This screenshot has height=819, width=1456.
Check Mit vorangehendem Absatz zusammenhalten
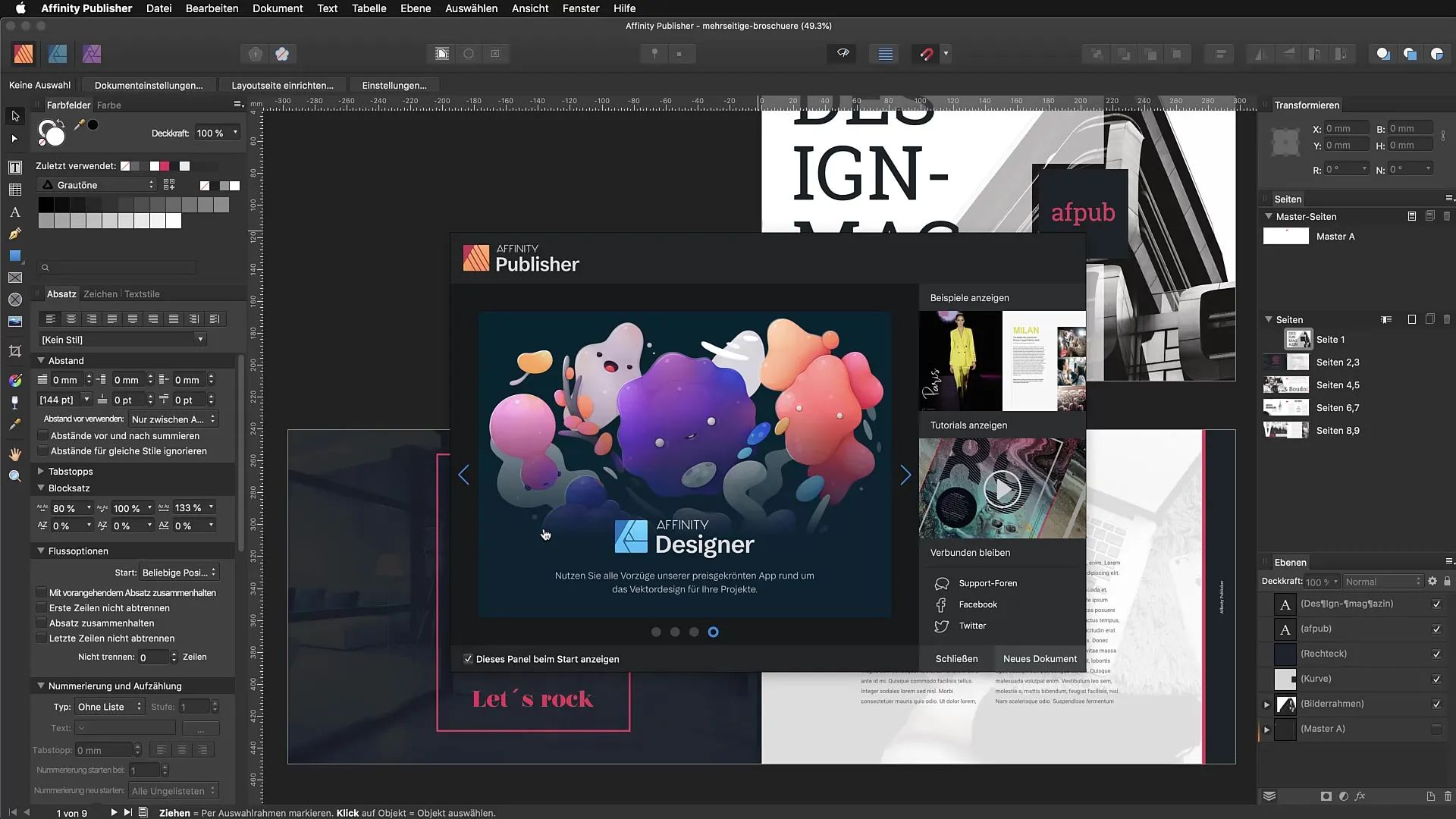[42, 592]
